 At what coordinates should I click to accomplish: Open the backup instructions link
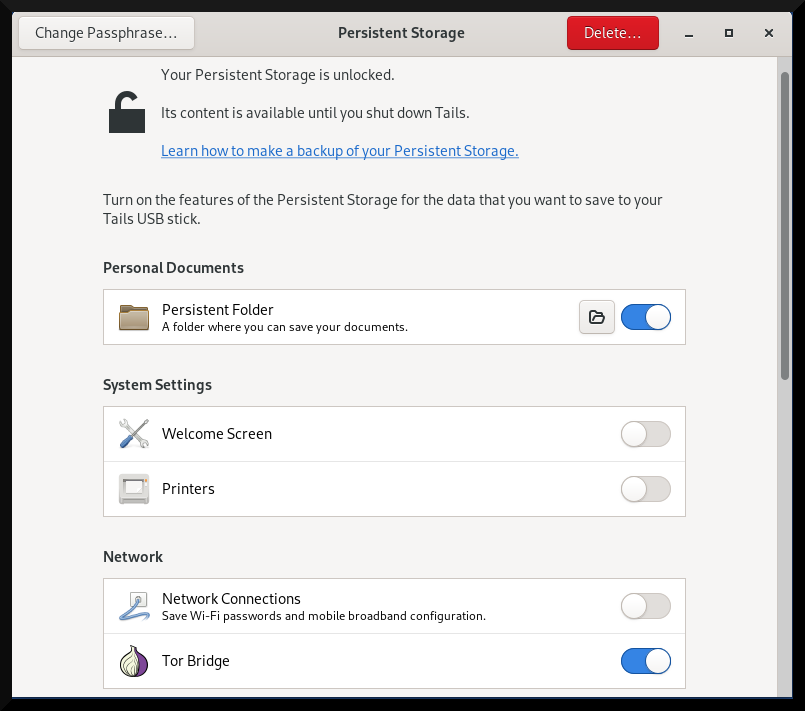point(339,150)
